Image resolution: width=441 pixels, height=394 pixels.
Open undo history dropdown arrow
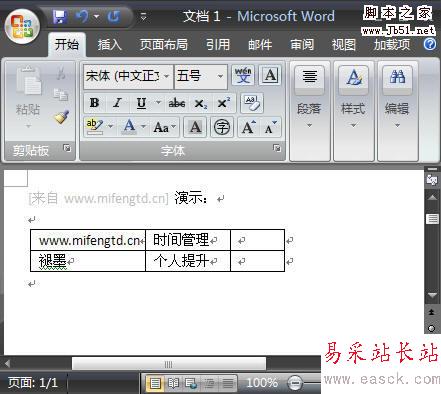tap(97, 16)
